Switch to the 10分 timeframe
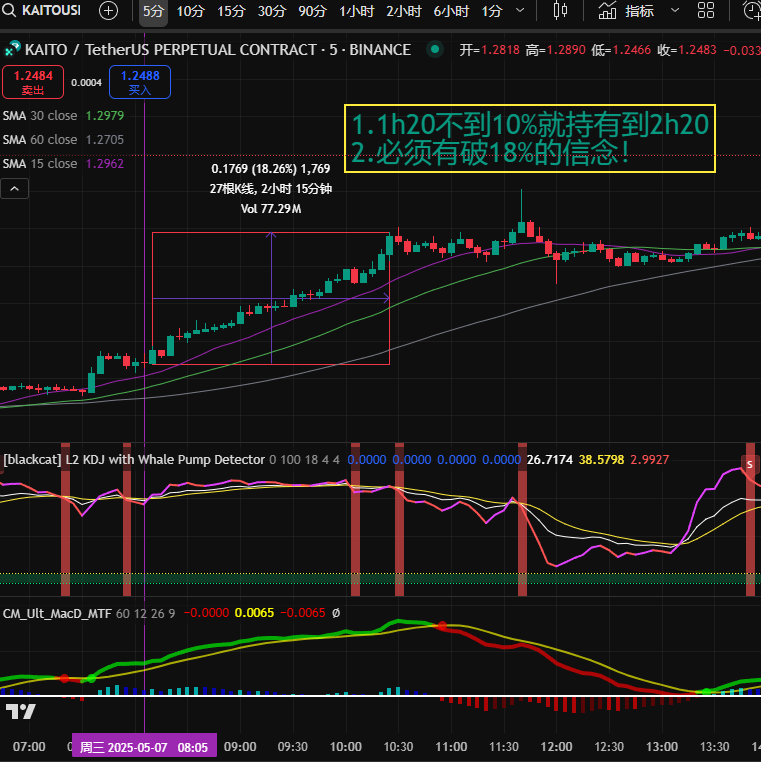761x762 pixels. coord(190,11)
